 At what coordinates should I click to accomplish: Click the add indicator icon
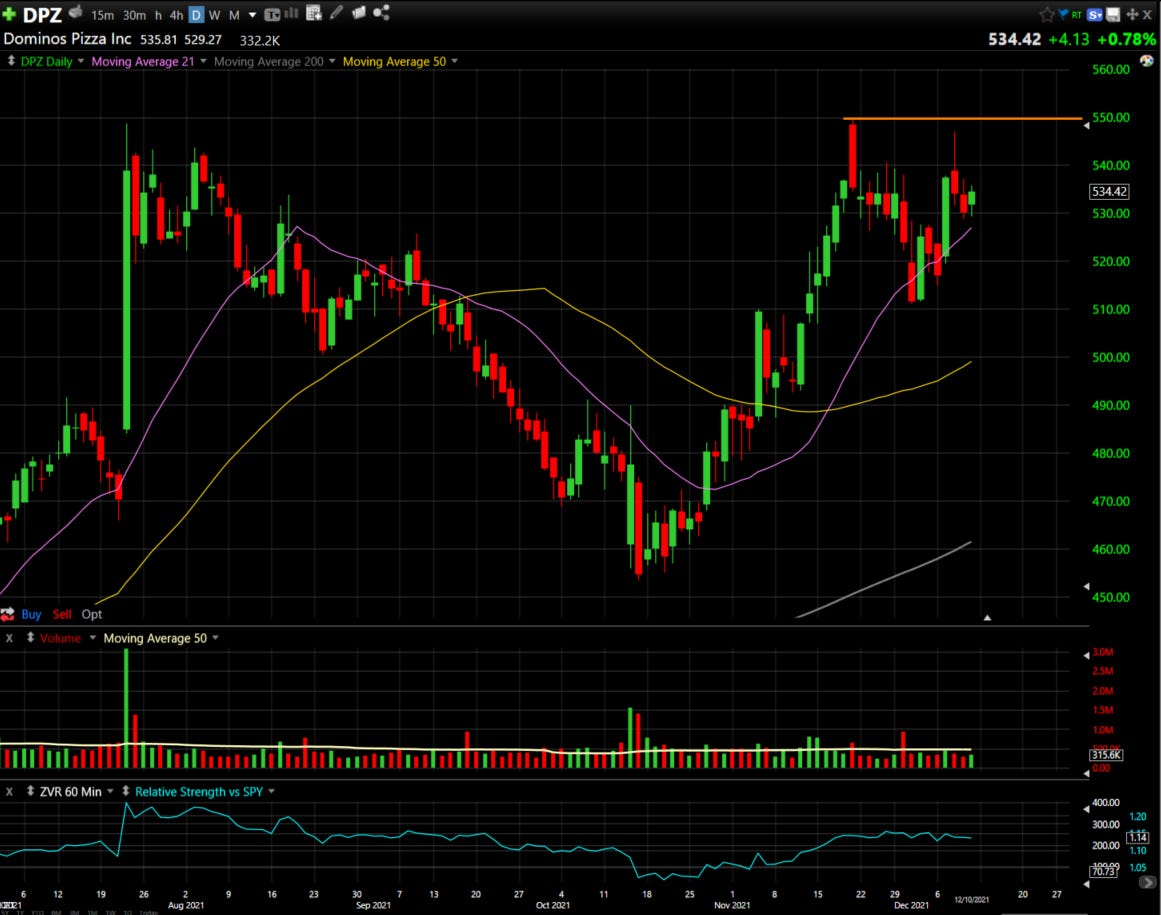coord(313,13)
